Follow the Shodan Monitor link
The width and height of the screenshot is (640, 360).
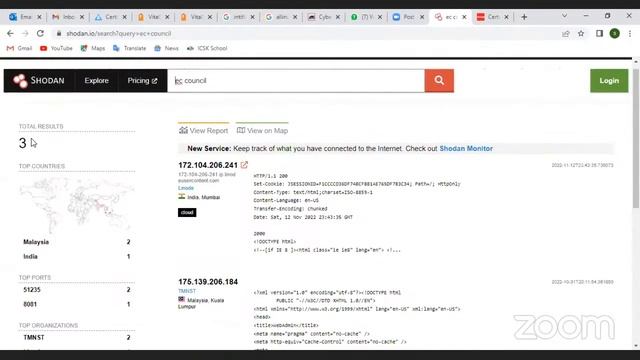(466, 149)
